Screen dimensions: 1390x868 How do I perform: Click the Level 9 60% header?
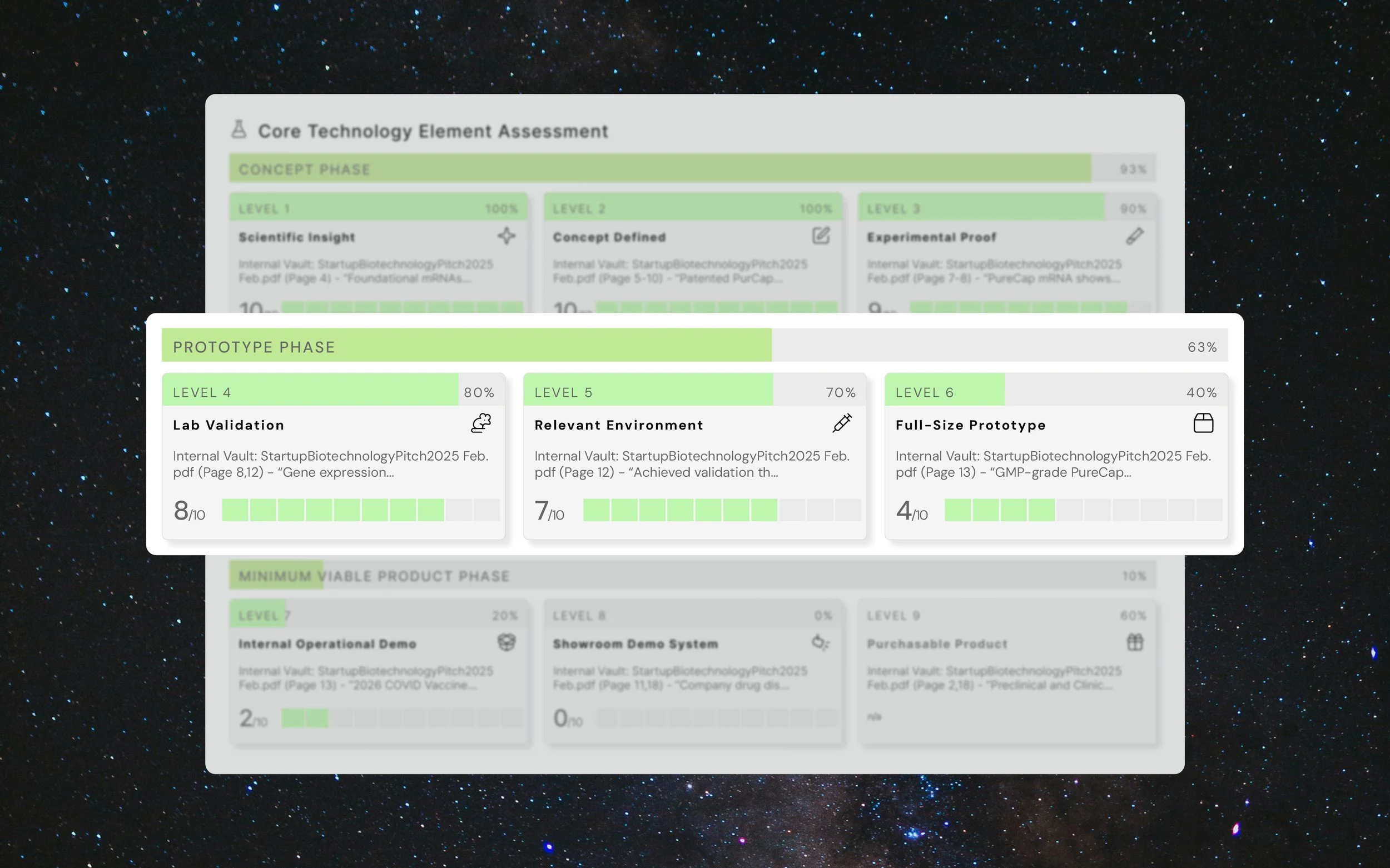click(x=1007, y=614)
